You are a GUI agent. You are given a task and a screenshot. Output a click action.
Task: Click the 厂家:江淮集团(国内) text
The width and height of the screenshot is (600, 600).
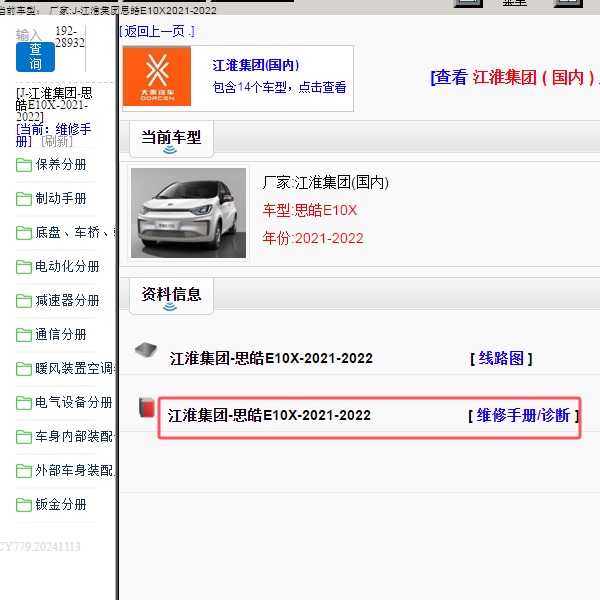click(325, 183)
